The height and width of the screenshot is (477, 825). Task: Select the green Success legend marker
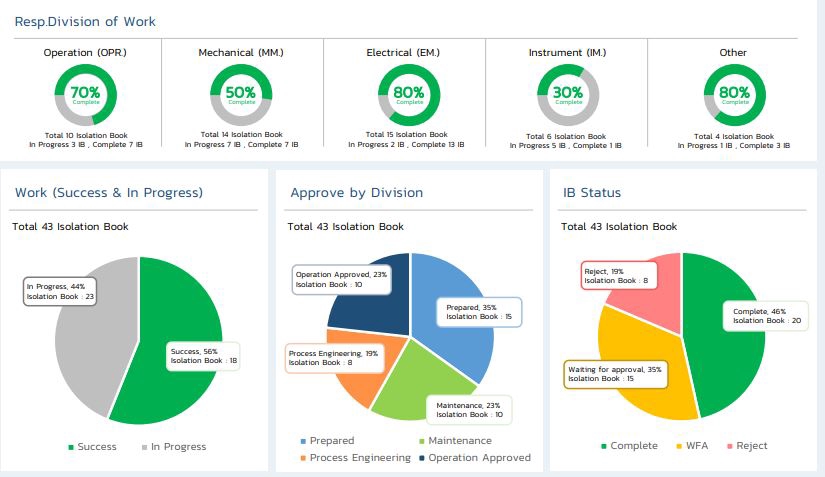[71, 447]
